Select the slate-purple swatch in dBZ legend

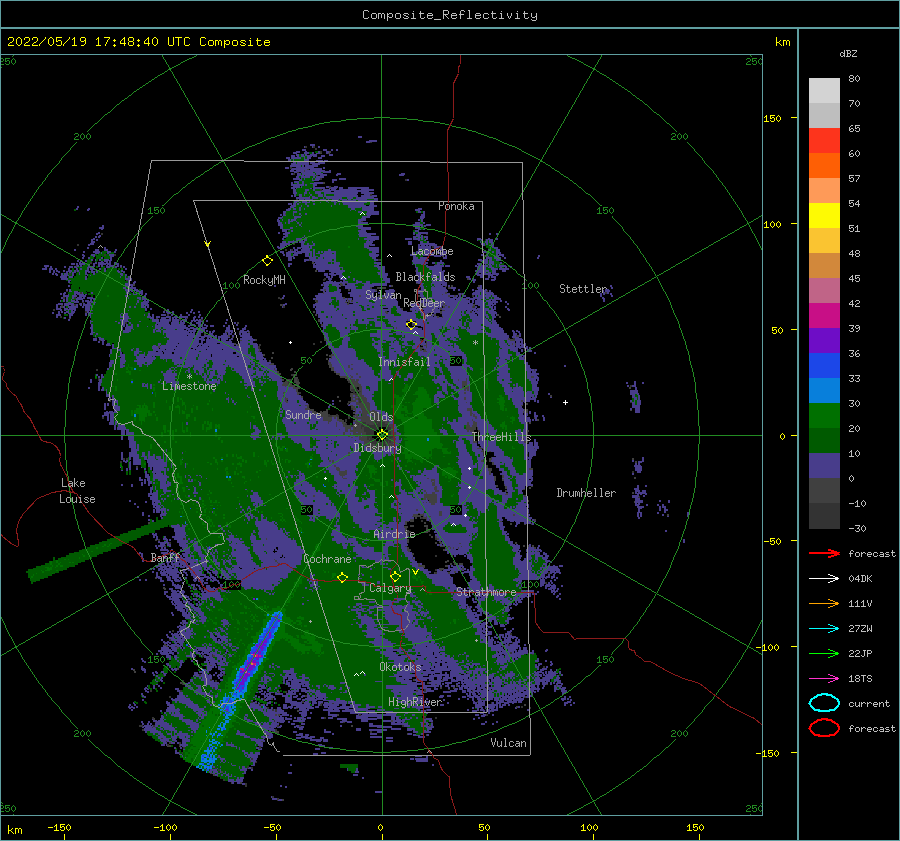(x=824, y=465)
